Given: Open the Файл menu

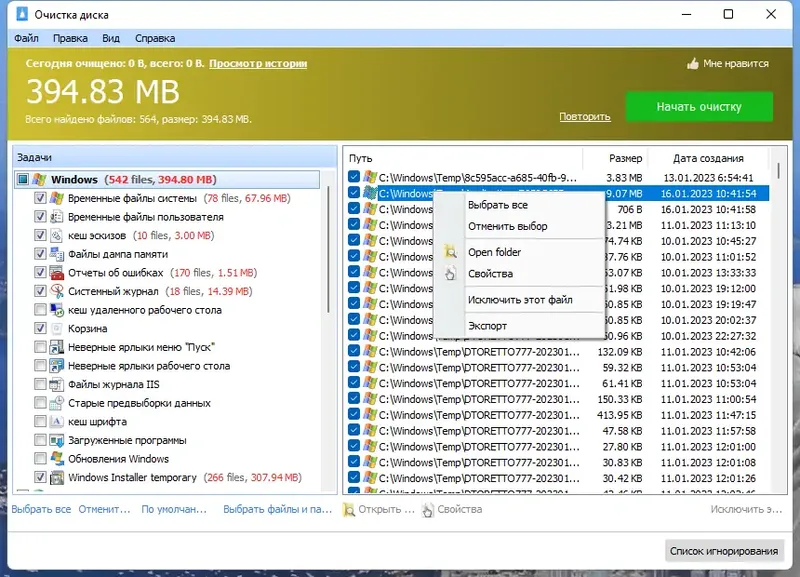Looking at the screenshot, I should point(26,38).
